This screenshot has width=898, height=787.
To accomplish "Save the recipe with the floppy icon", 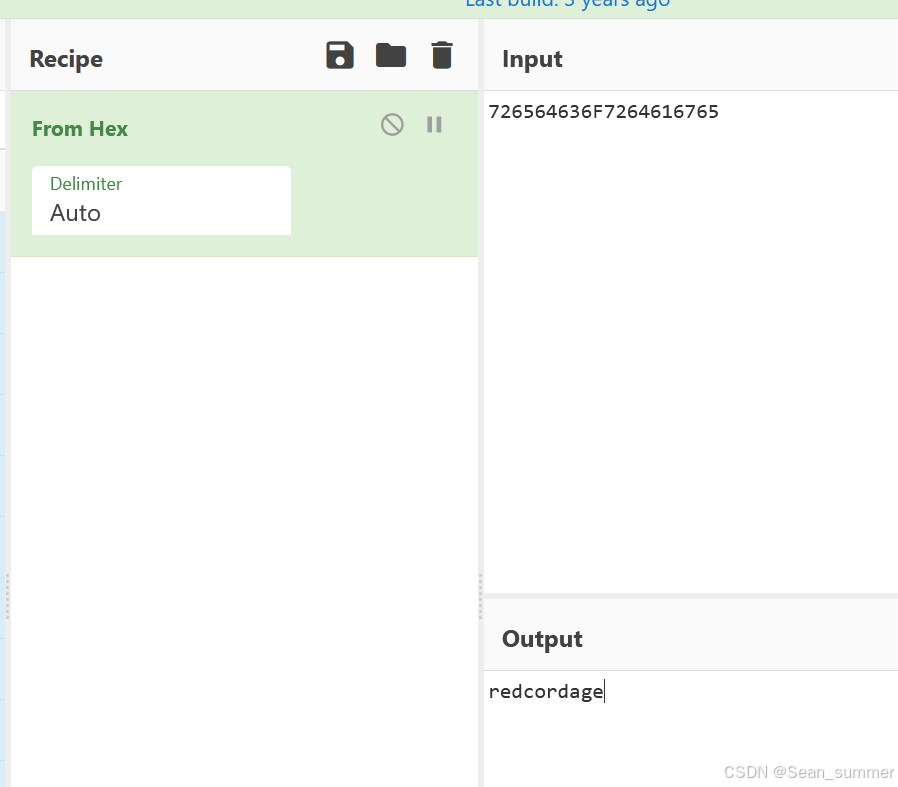I will [x=340, y=56].
